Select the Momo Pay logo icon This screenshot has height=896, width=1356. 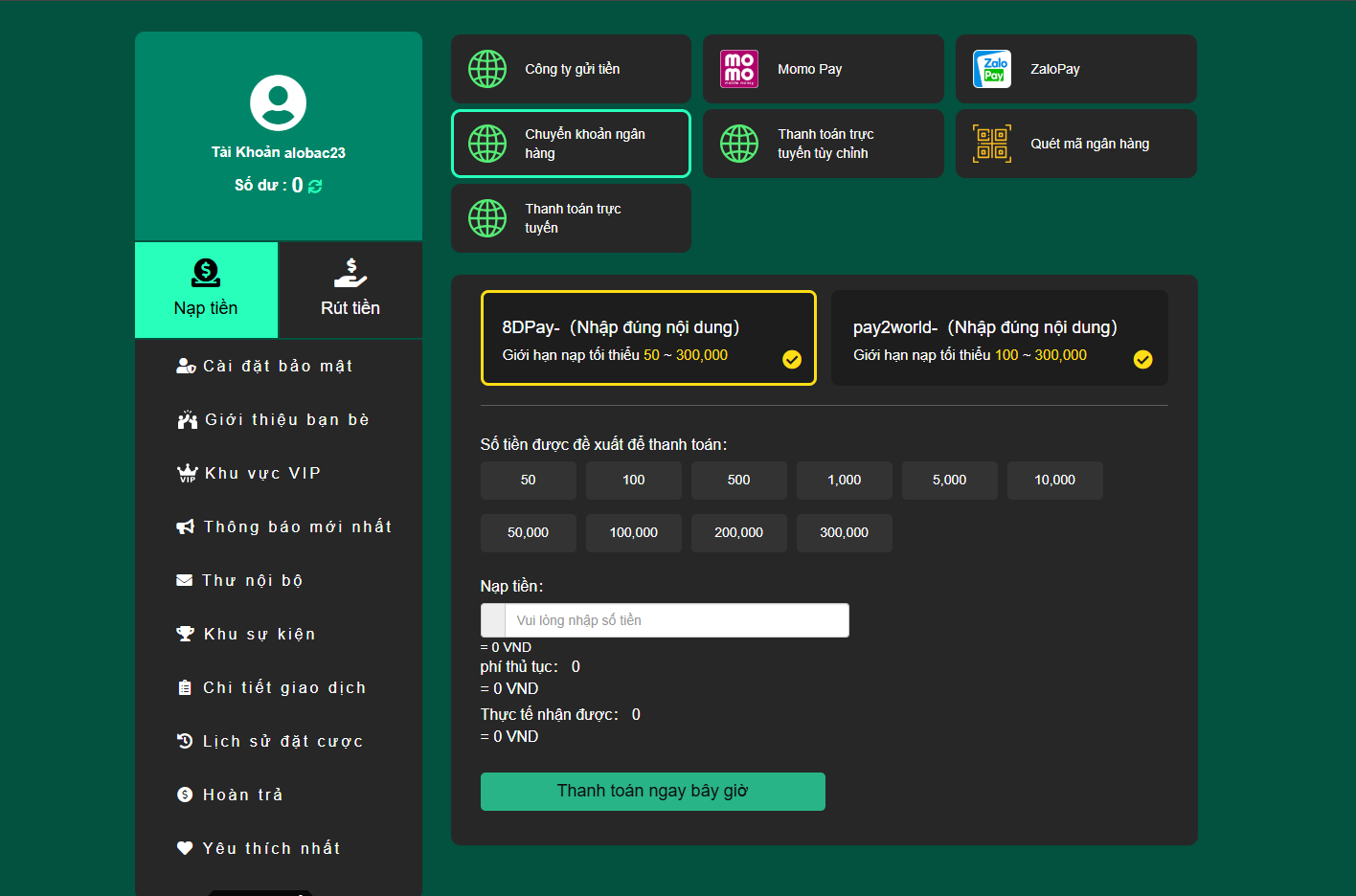pyautogui.click(x=738, y=69)
